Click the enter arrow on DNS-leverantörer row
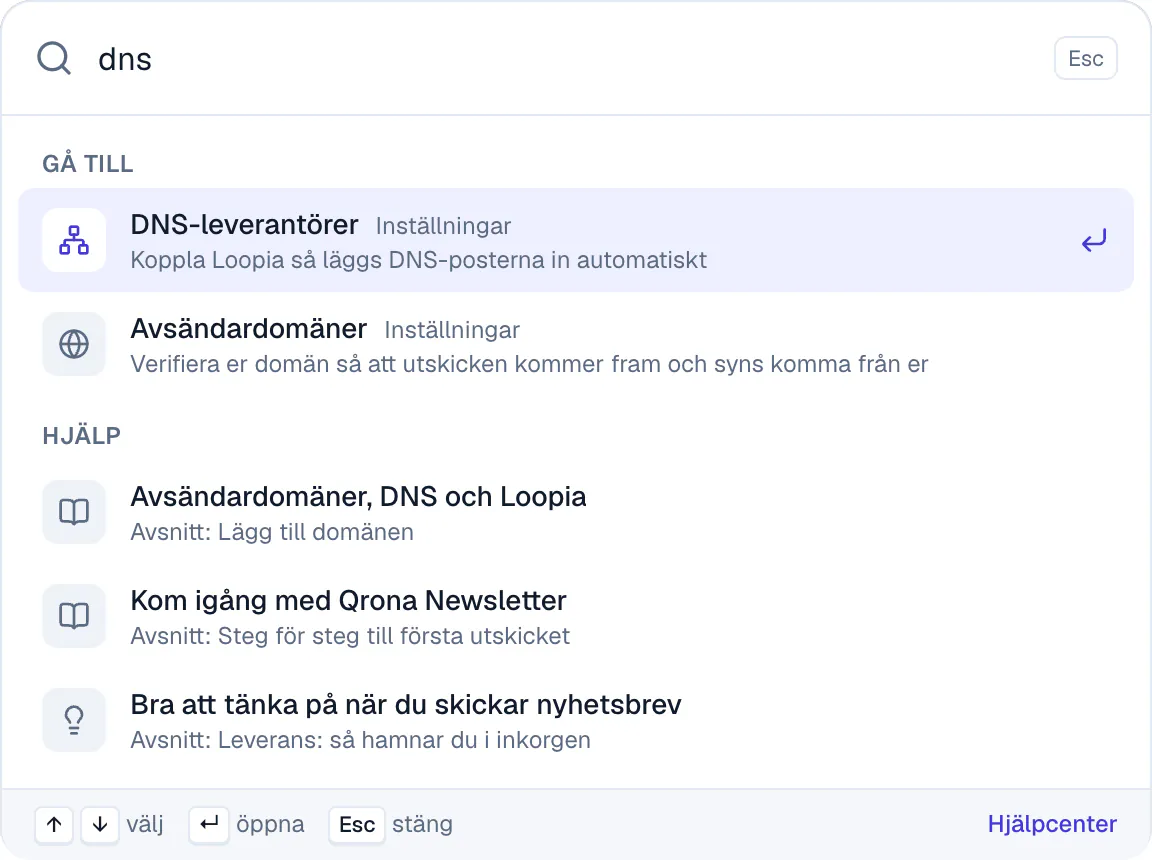This screenshot has width=1152, height=860. (x=1094, y=240)
